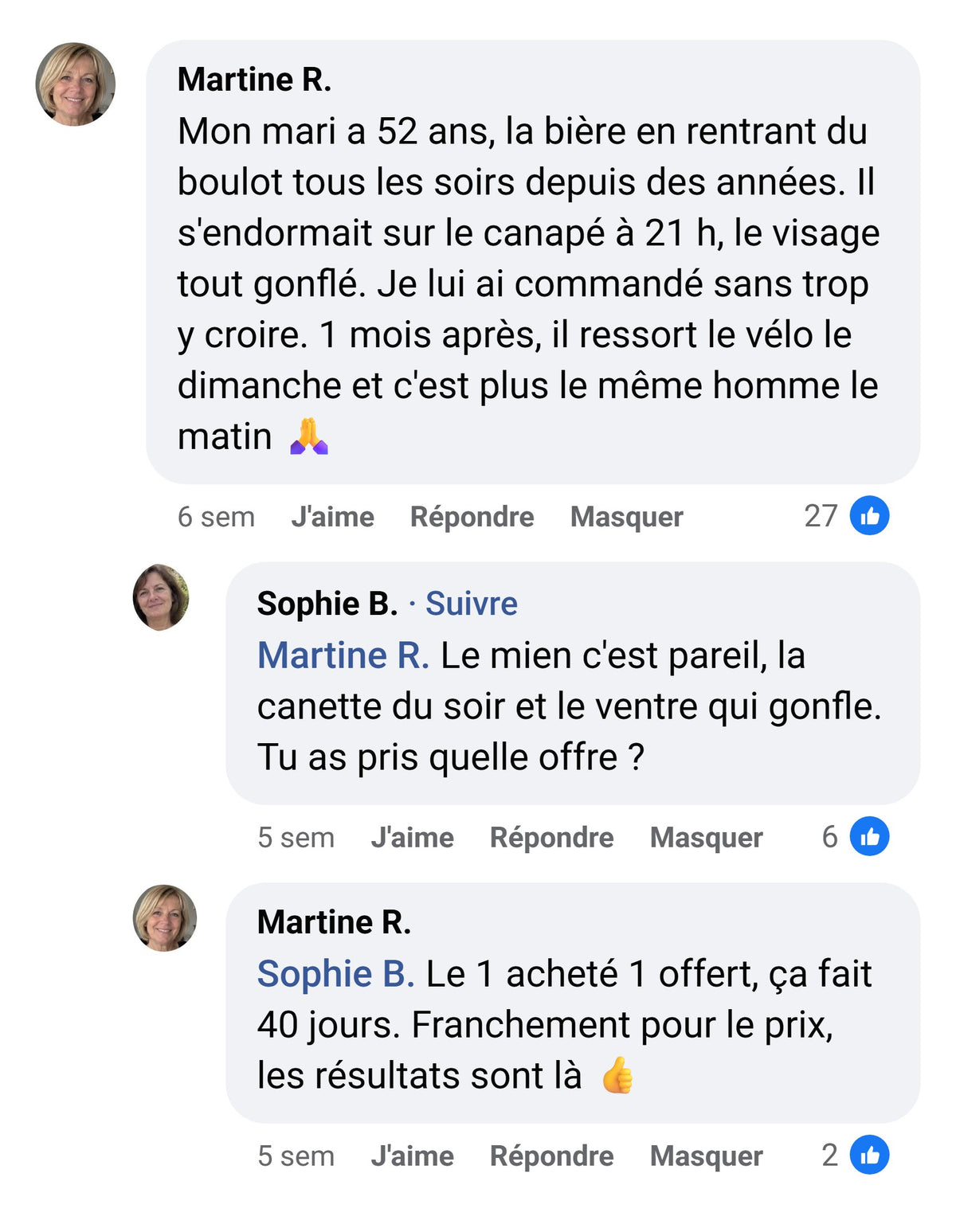The image size is (956, 1232).
Task: Open Sophie B.'s profile picture
Action: [161, 597]
